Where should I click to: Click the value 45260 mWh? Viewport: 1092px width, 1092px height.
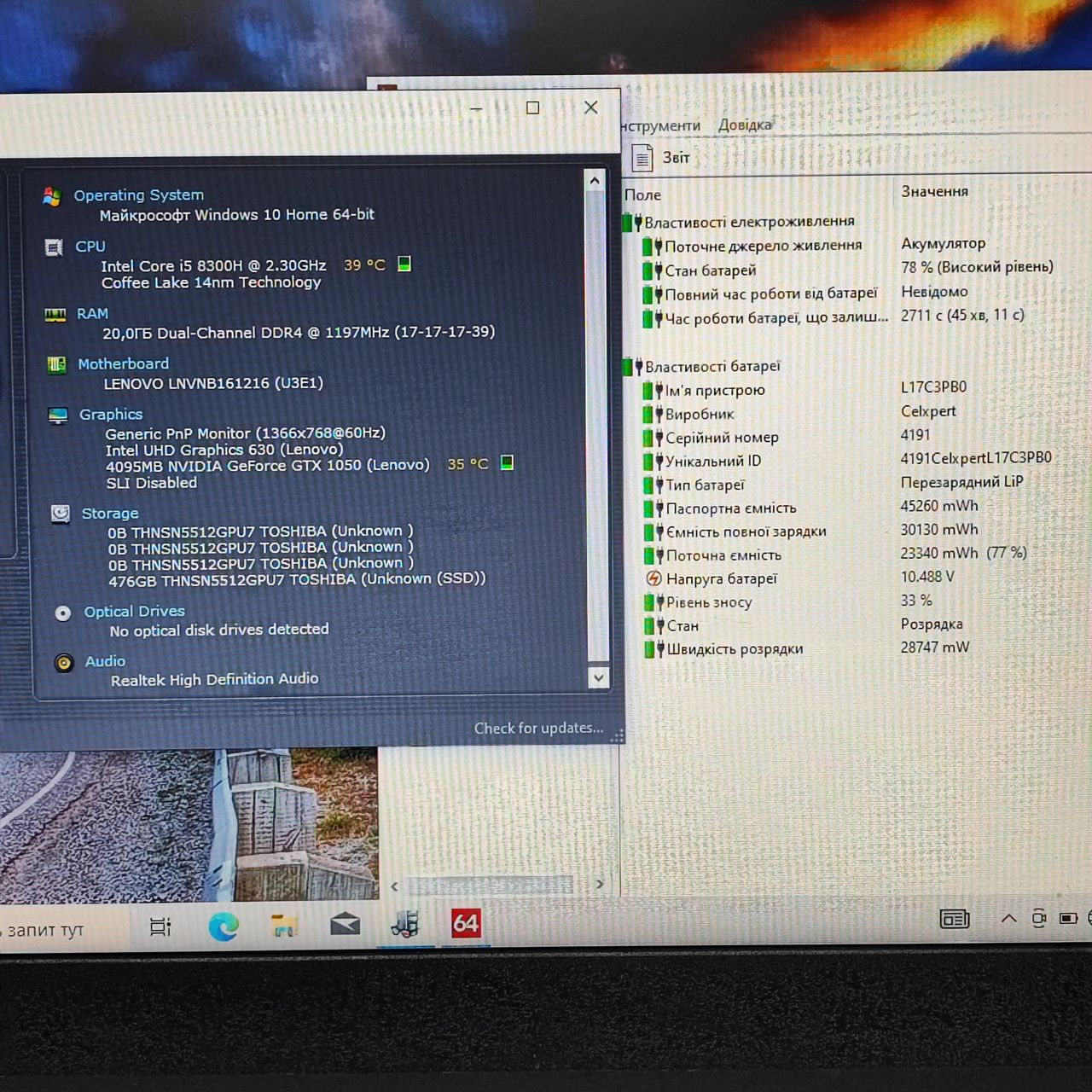939,506
